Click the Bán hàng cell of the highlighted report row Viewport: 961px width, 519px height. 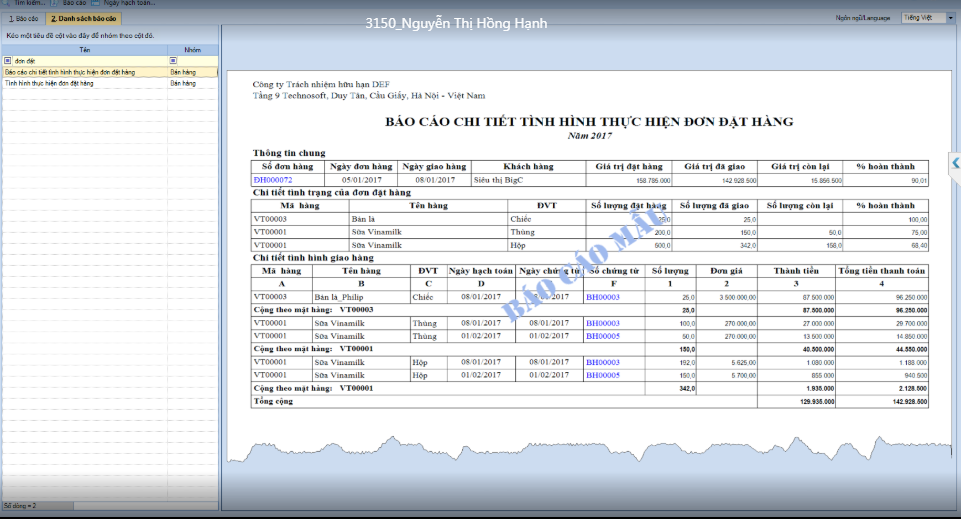192,72
